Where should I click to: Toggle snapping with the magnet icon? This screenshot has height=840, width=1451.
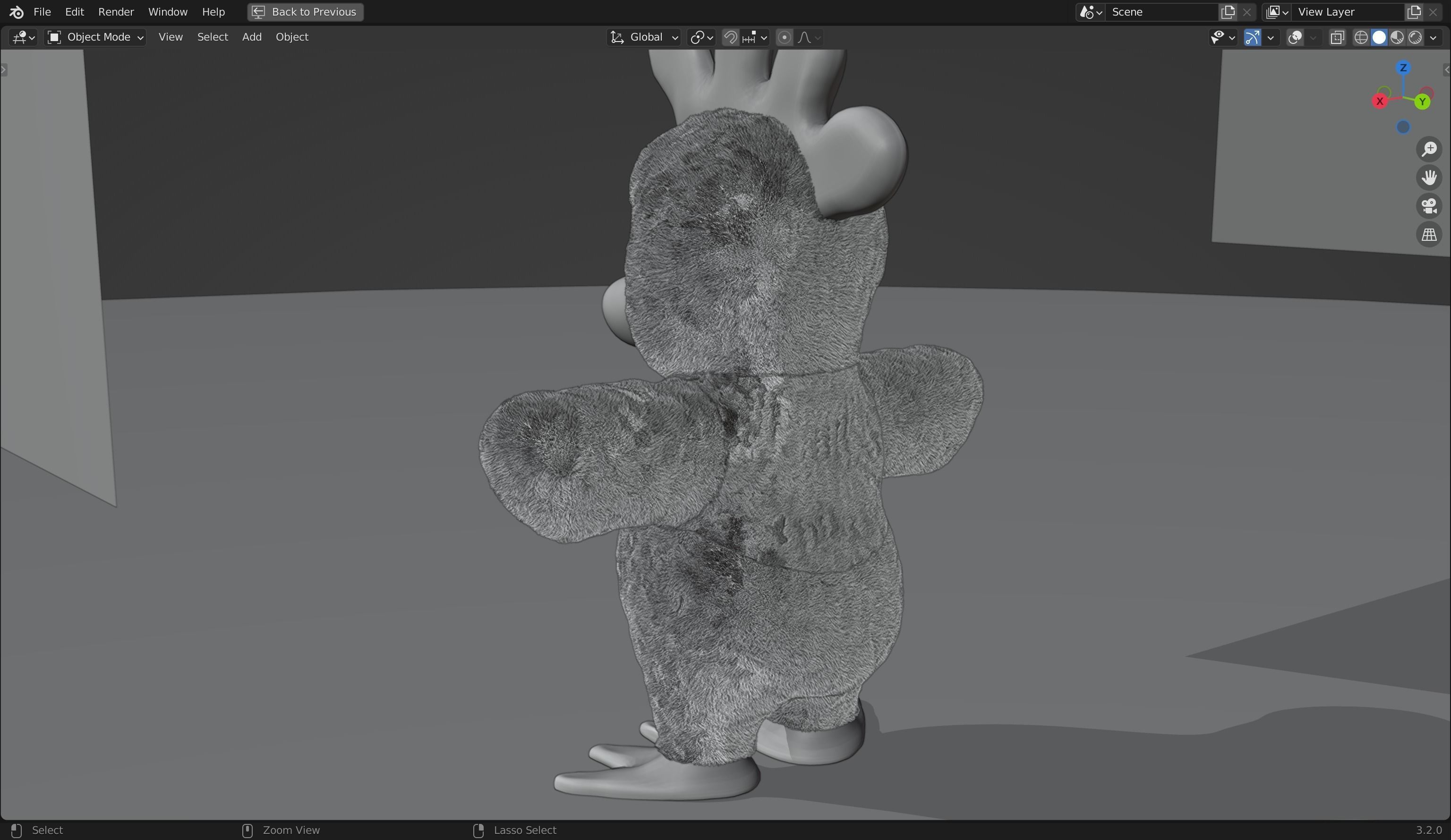pyautogui.click(x=730, y=37)
